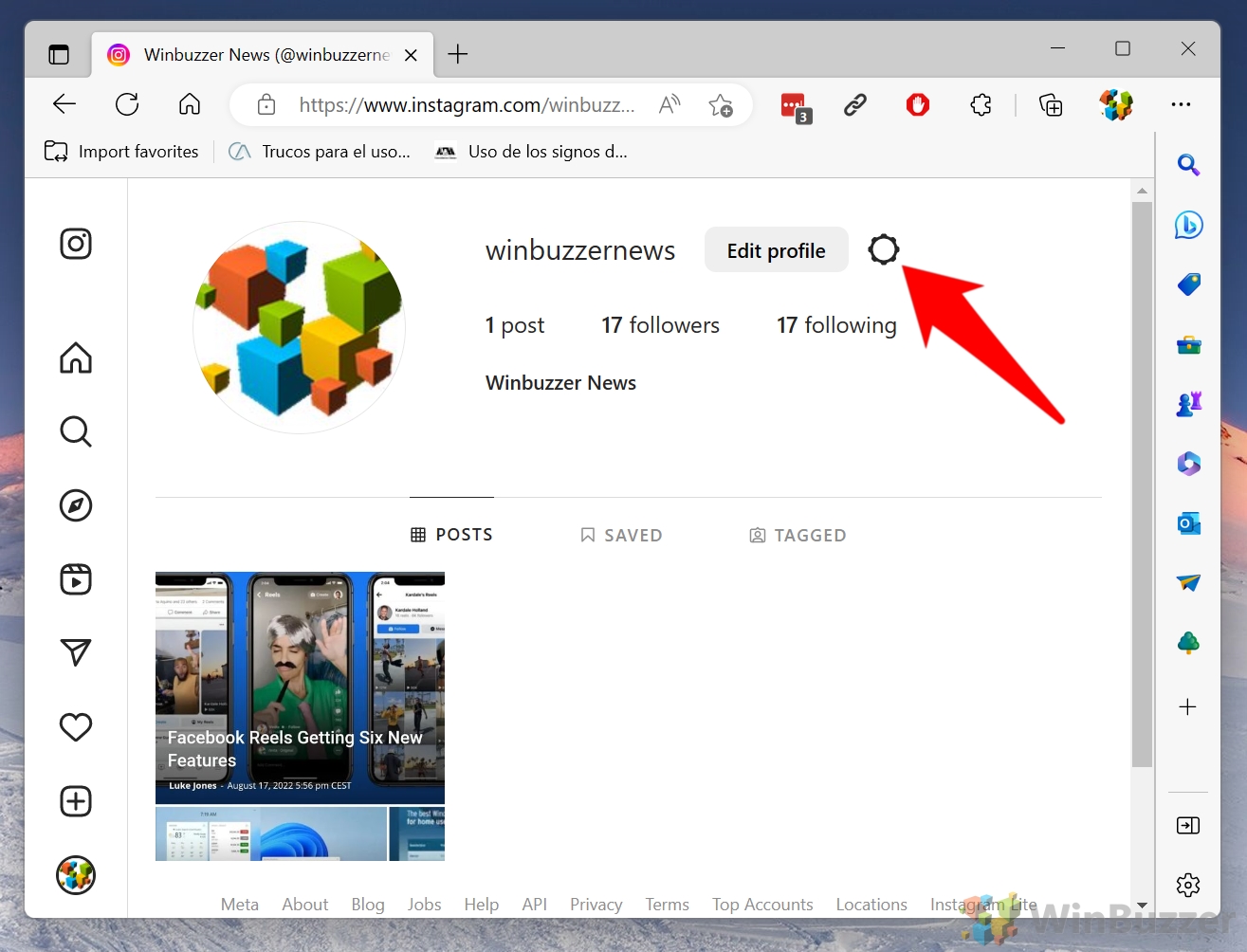
Task: Open Extensions puzzle piece menu
Action: click(x=981, y=104)
